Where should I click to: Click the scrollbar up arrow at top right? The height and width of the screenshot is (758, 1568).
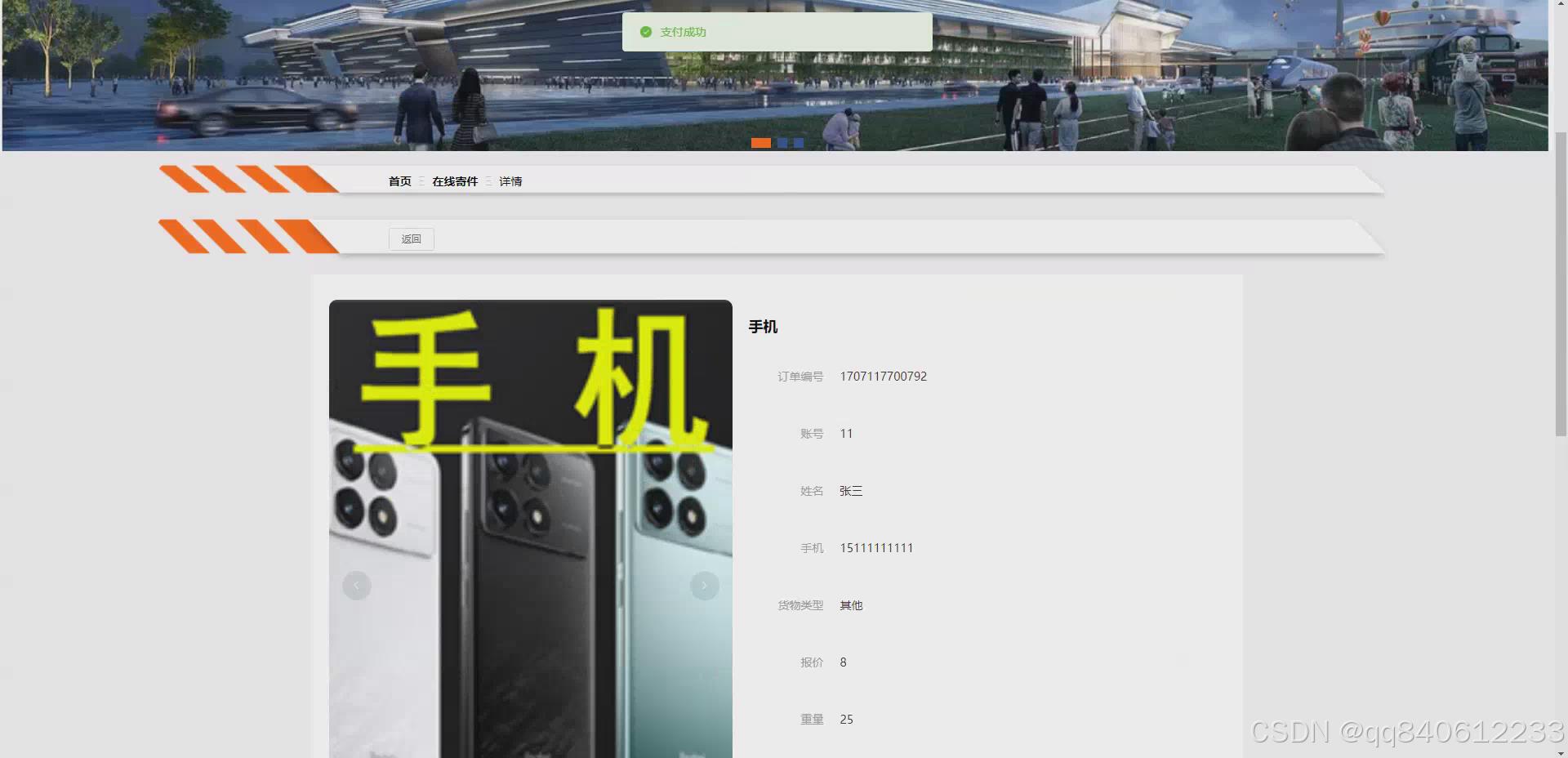click(1562, 4)
